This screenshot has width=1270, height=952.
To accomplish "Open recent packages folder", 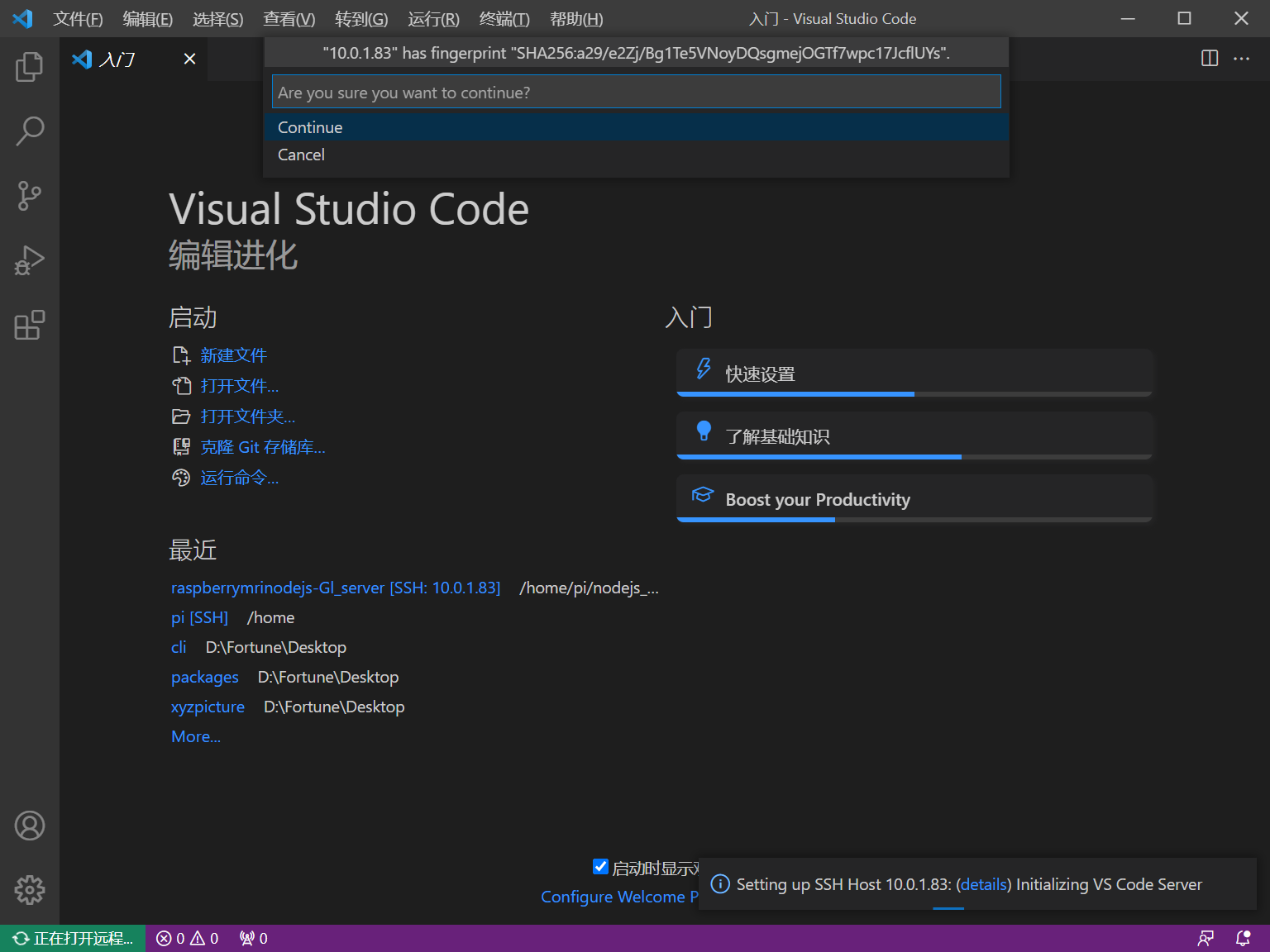I will click(x=205, y=677).
